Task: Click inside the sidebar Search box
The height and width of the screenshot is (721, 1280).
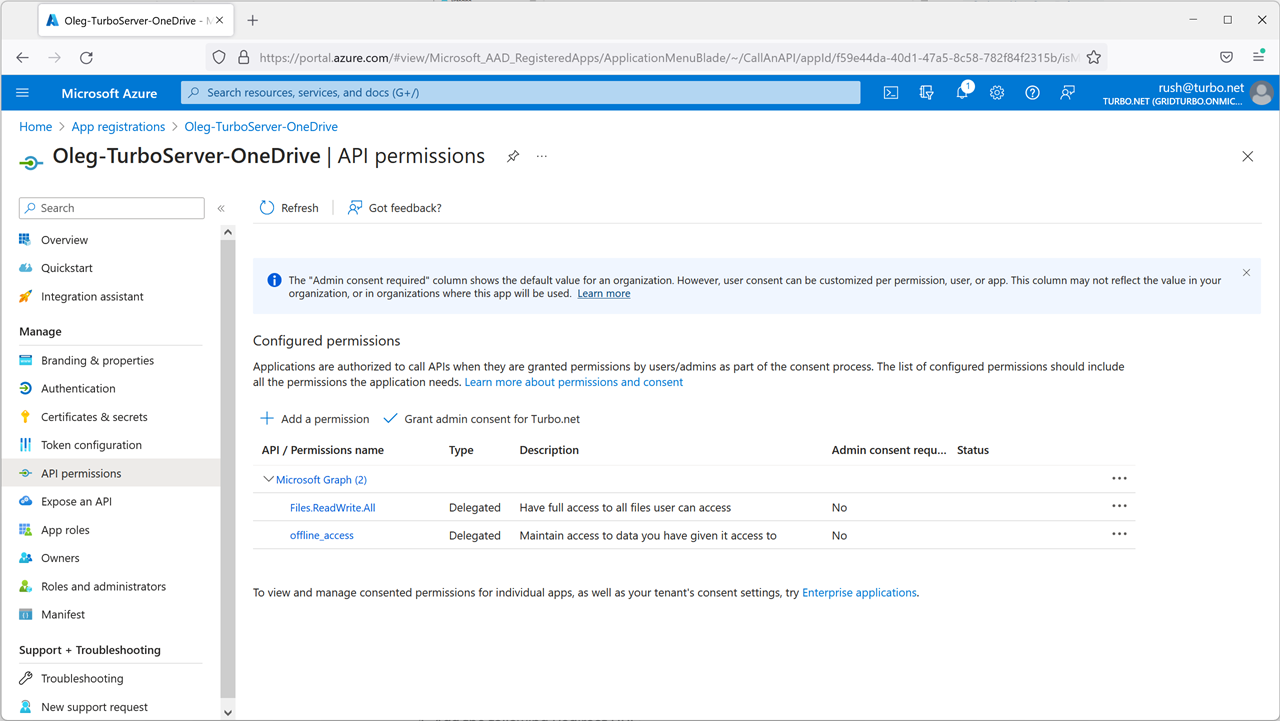Action: [x=110, y=207]
